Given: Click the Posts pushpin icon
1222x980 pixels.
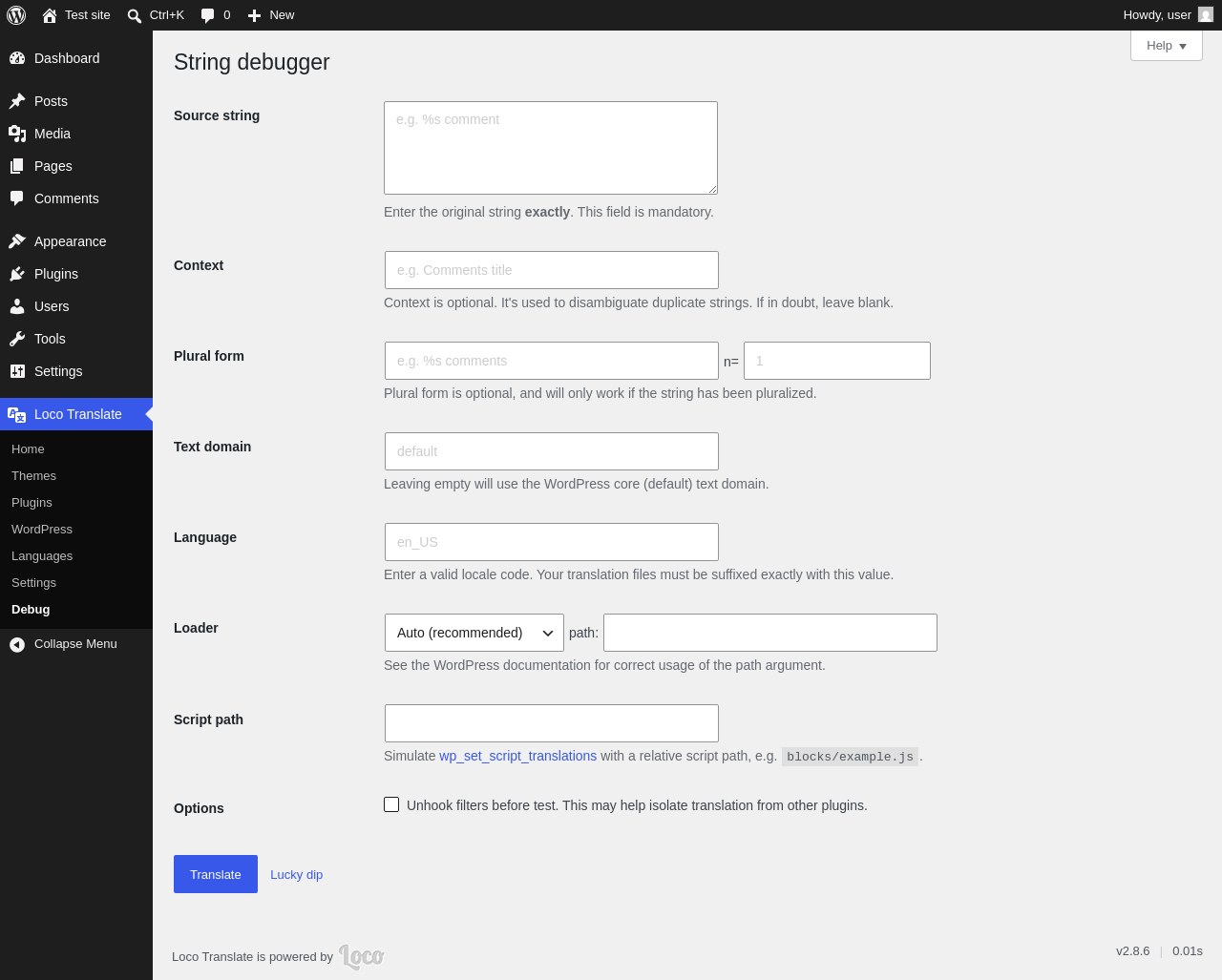Looking at the screenshot, I should click(x=17, y=101).
